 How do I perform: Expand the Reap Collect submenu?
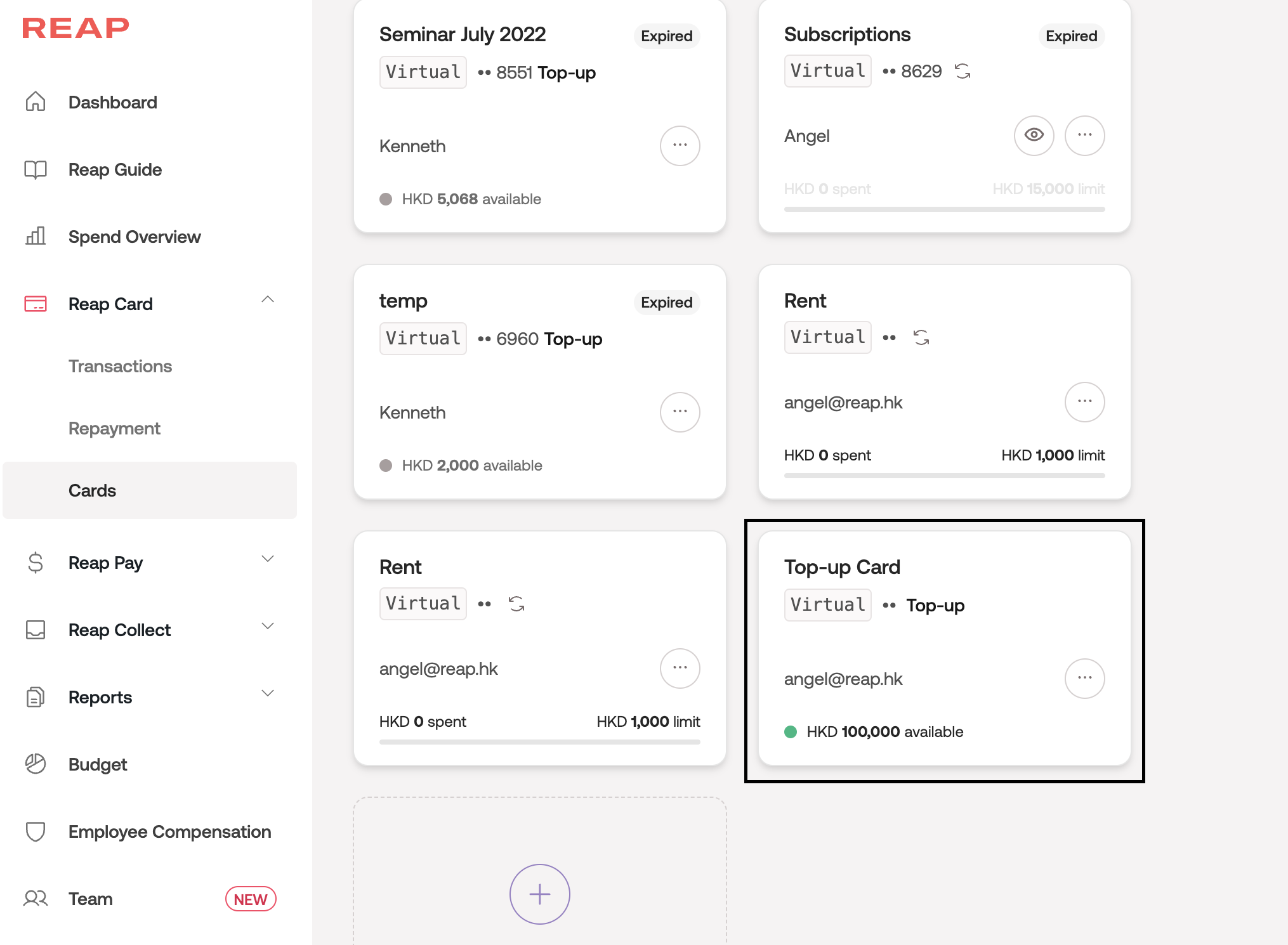[x=268, y=626]
